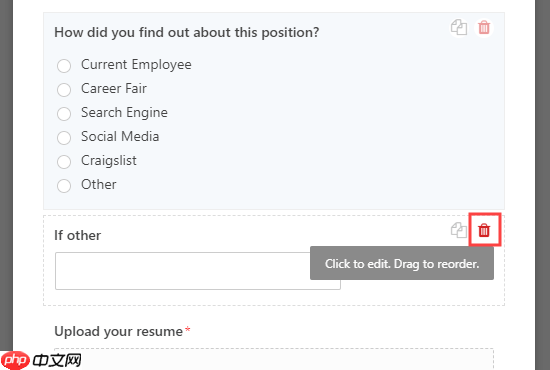Viewport: 550px width, 370px height.
Task: Click the 'Craigslist' option label text
Action: coord(109,161)
